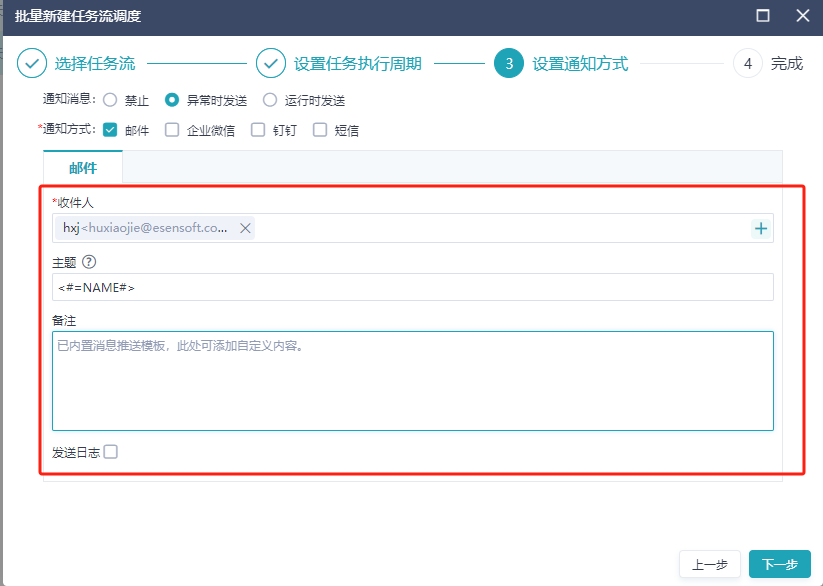Click the 上一步 button
This screenshot has height=586, width=823.
(x=709, y=564)
